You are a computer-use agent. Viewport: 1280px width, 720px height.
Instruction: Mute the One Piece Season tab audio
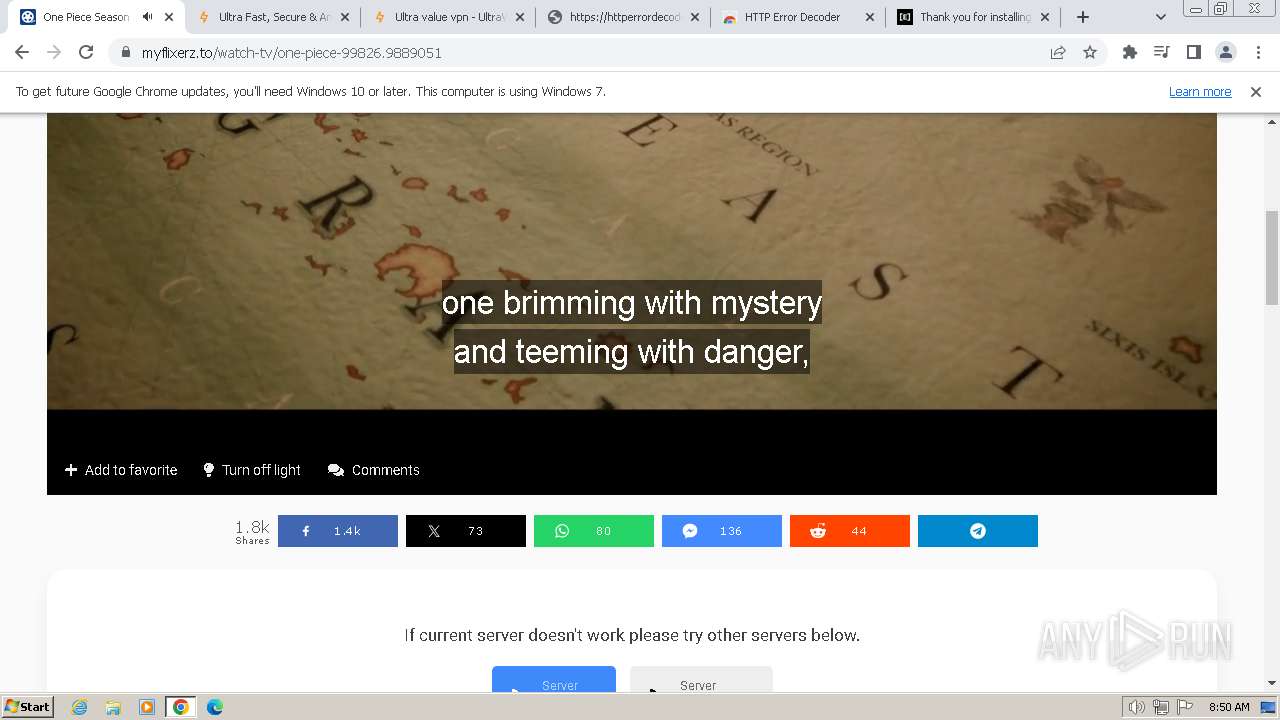point(148,17)
